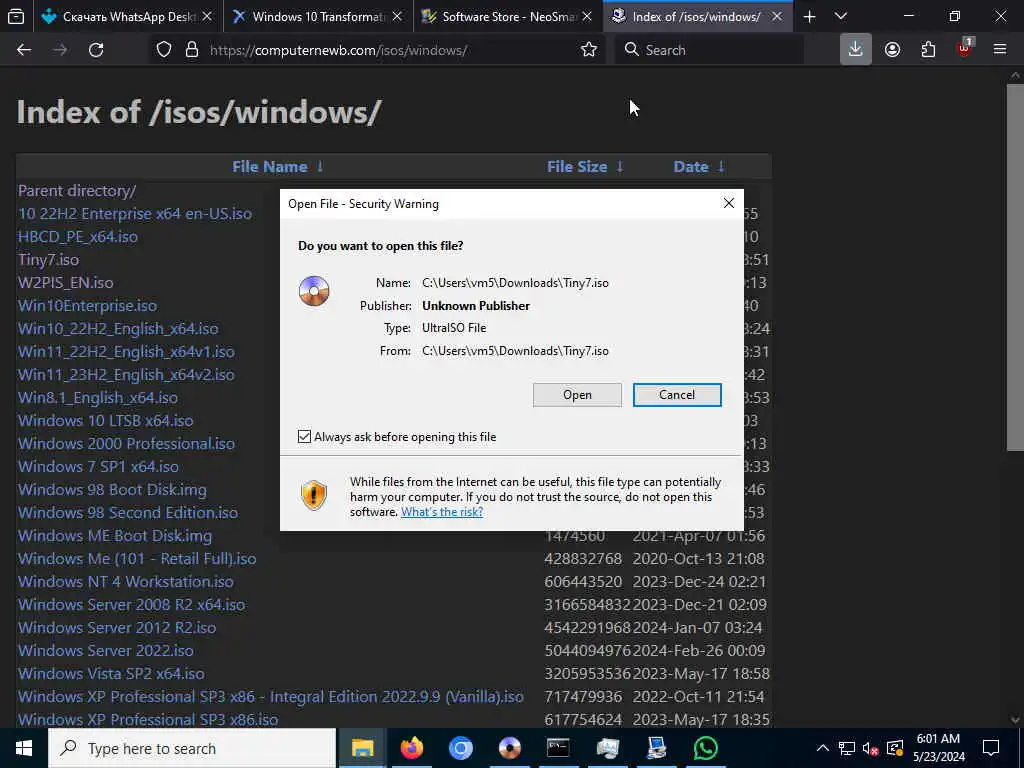
Task: Open the What's the risk? link
Action: [442, 511]
